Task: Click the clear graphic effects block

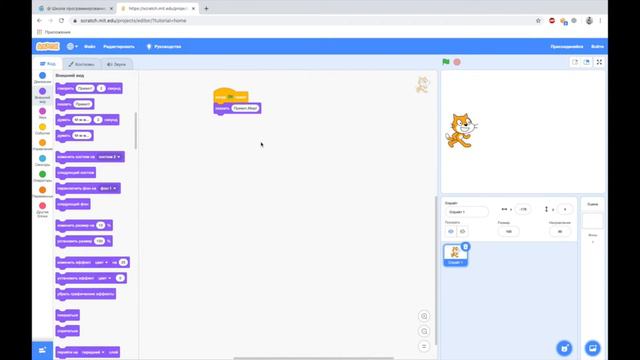Action: [86, 294]
